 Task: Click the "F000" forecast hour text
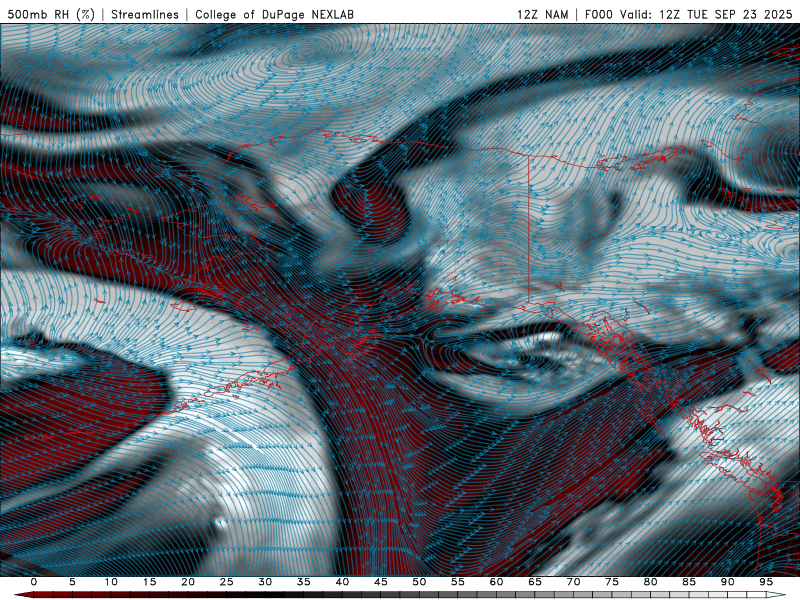pyautogui.click(x=599, y=14)
